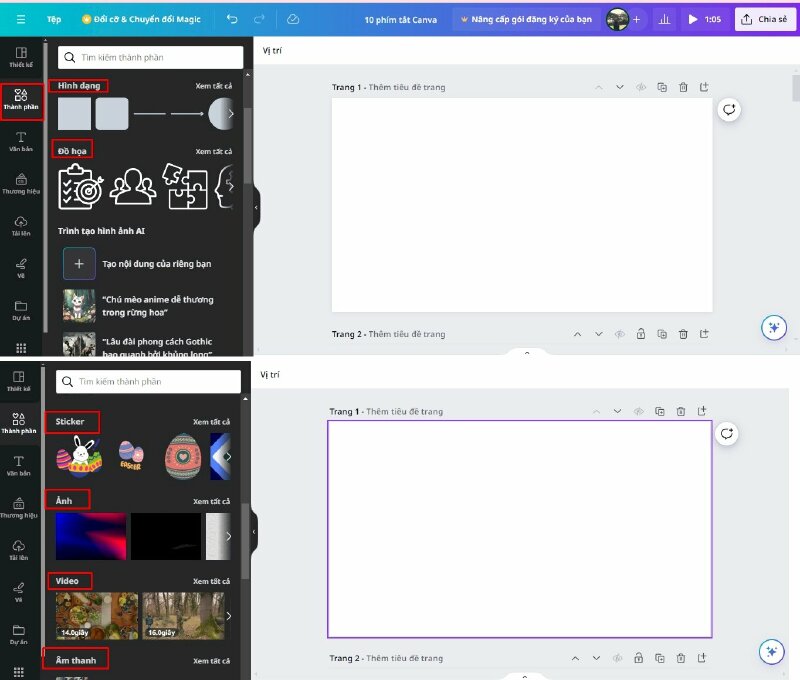Open the hamburger main menu
Viewport: 800px width, 680px height.
click(x=20, y=19)
